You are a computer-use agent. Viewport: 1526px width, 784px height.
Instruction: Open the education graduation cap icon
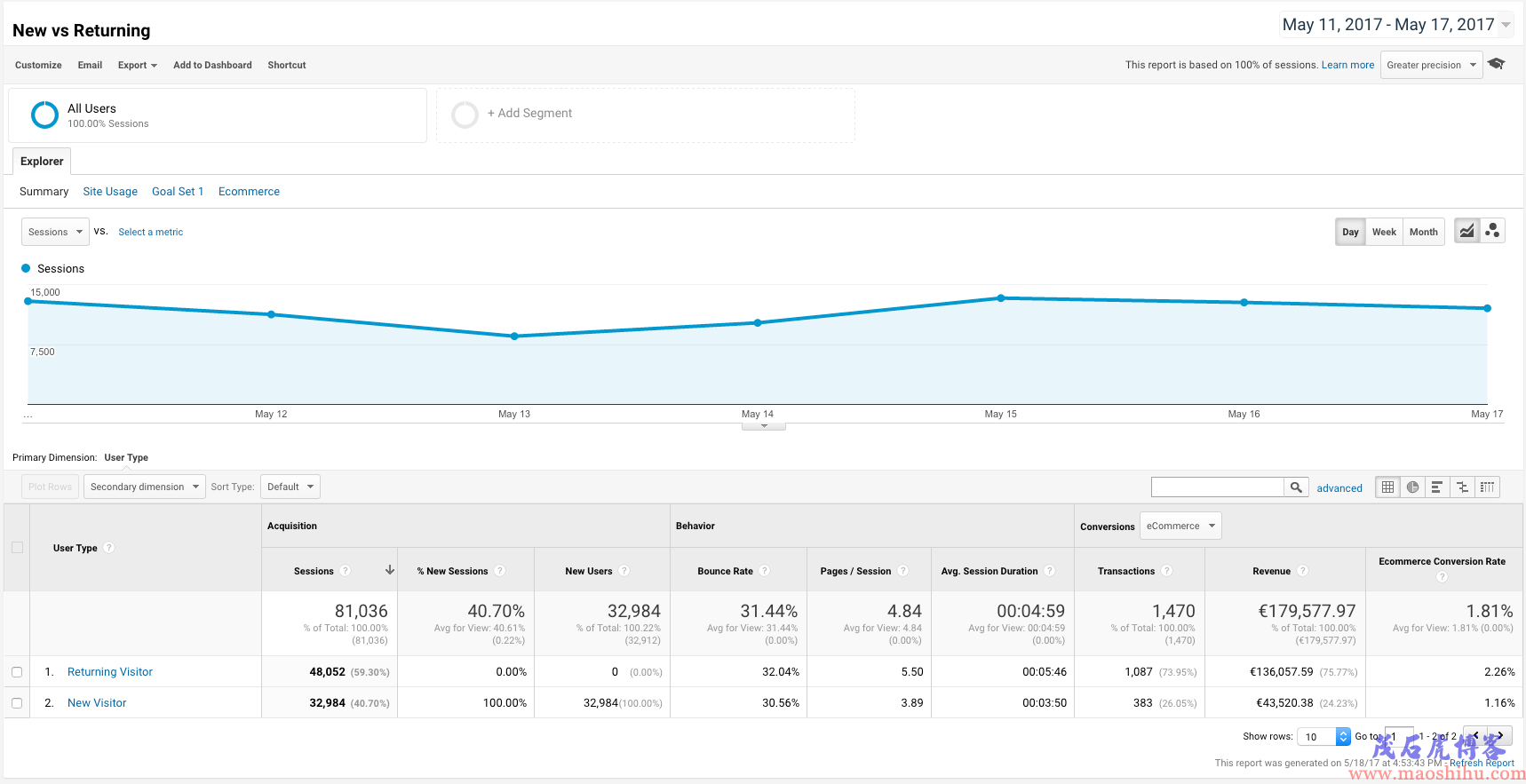point(1497,64)
